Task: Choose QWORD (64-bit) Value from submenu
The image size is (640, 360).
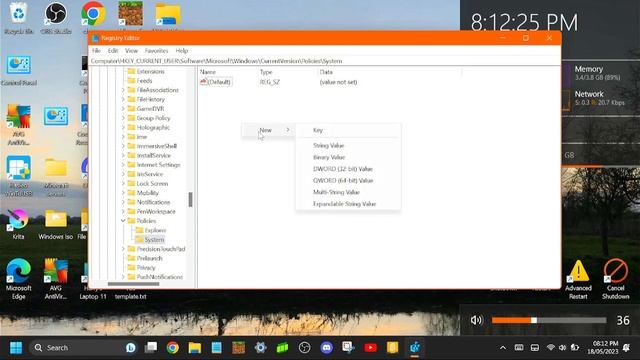Action: 348,180
